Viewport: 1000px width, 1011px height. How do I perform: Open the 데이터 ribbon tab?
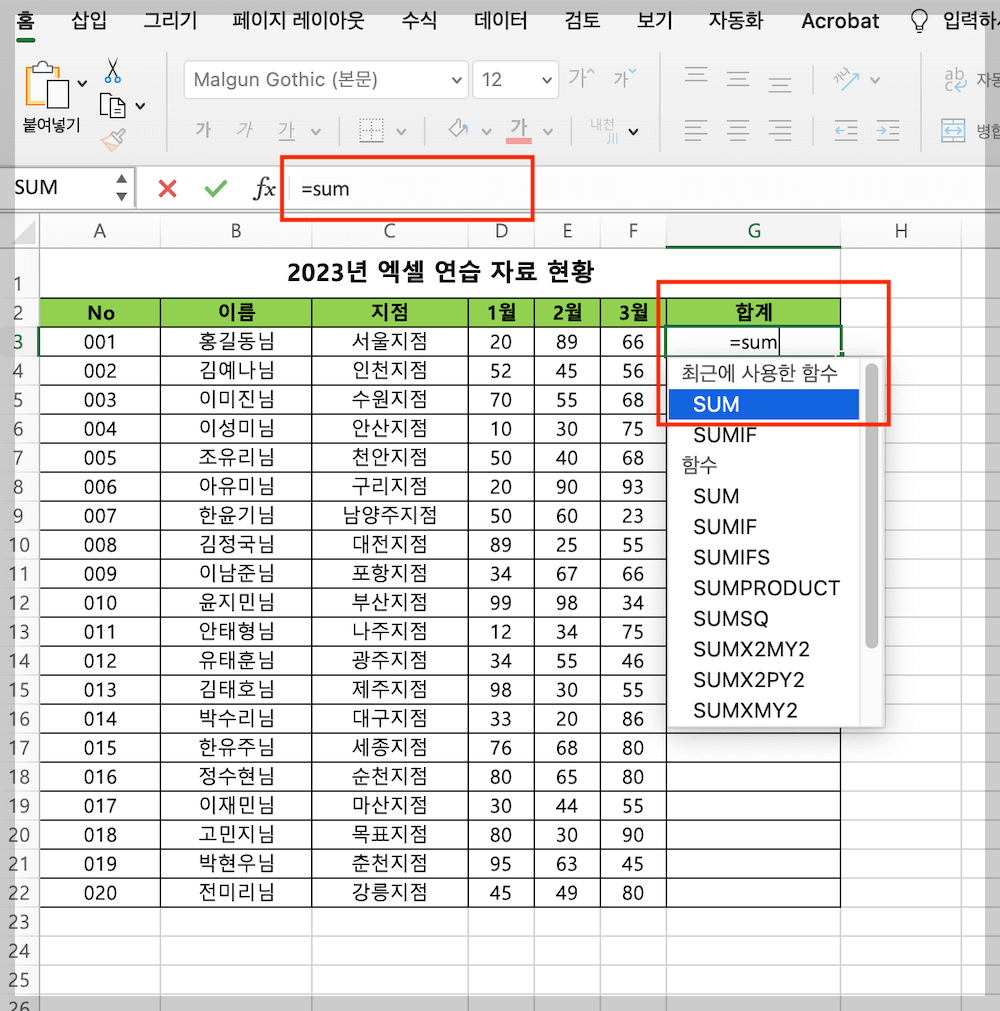500,21
